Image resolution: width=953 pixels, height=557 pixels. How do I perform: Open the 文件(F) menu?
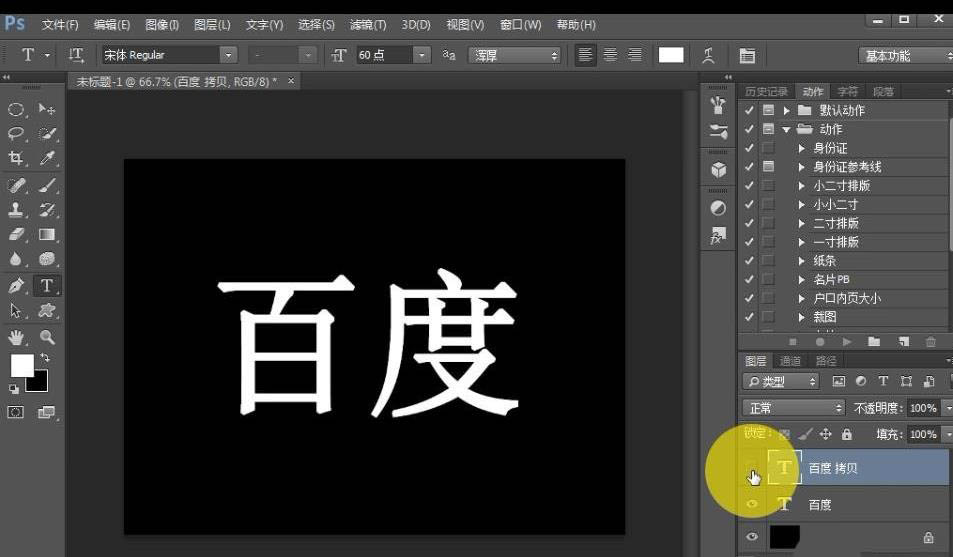click(x=60, y=25)
